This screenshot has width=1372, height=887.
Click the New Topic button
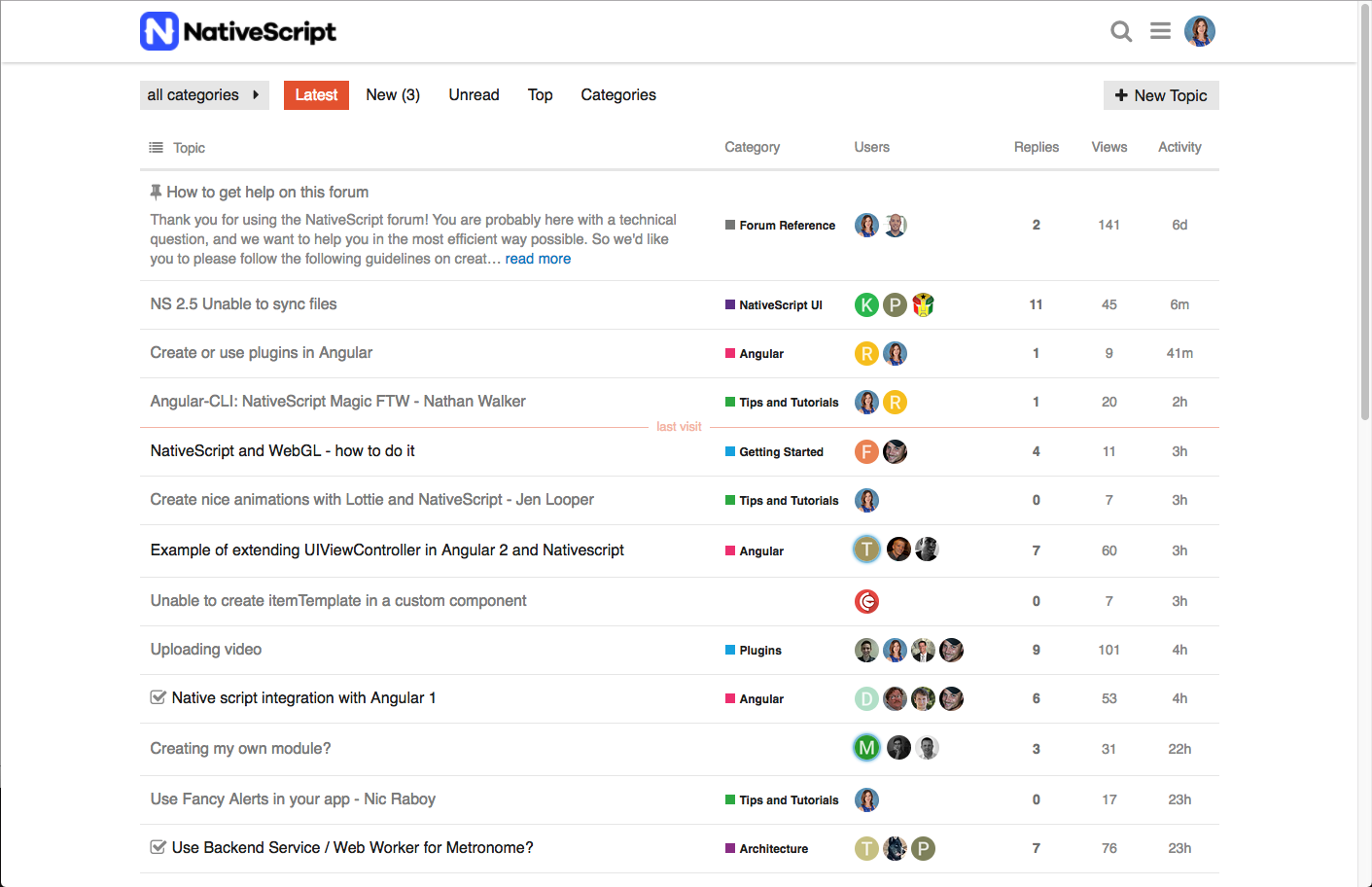coord(1161,95)
